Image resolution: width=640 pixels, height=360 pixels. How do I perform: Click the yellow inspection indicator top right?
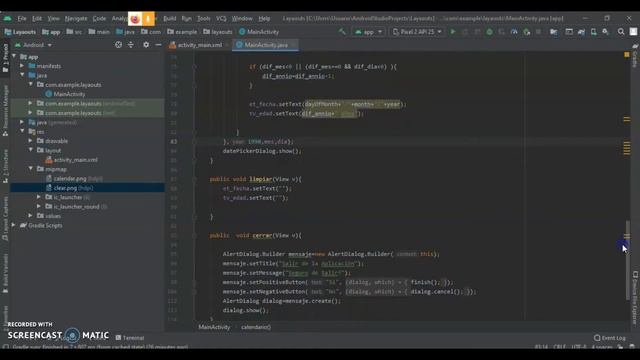pyautogui.click(x=627, y=55)
